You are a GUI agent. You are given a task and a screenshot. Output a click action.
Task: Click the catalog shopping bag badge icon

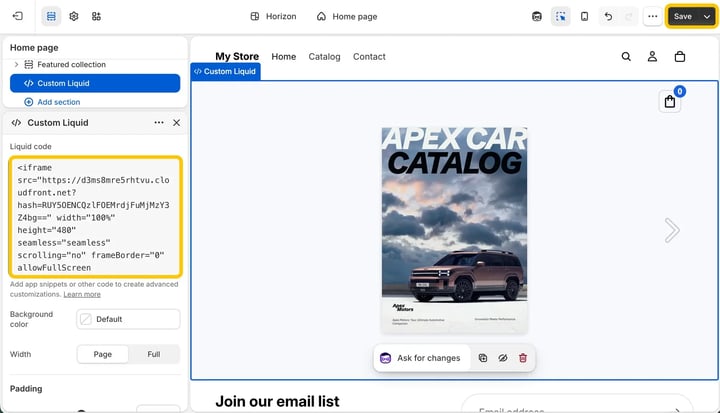click(670, 101)
